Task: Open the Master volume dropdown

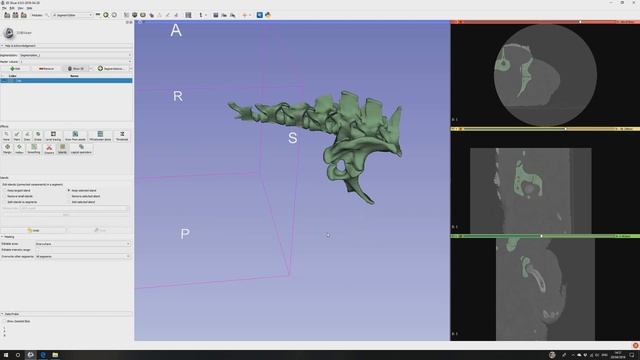Action: tap(76, 62)
